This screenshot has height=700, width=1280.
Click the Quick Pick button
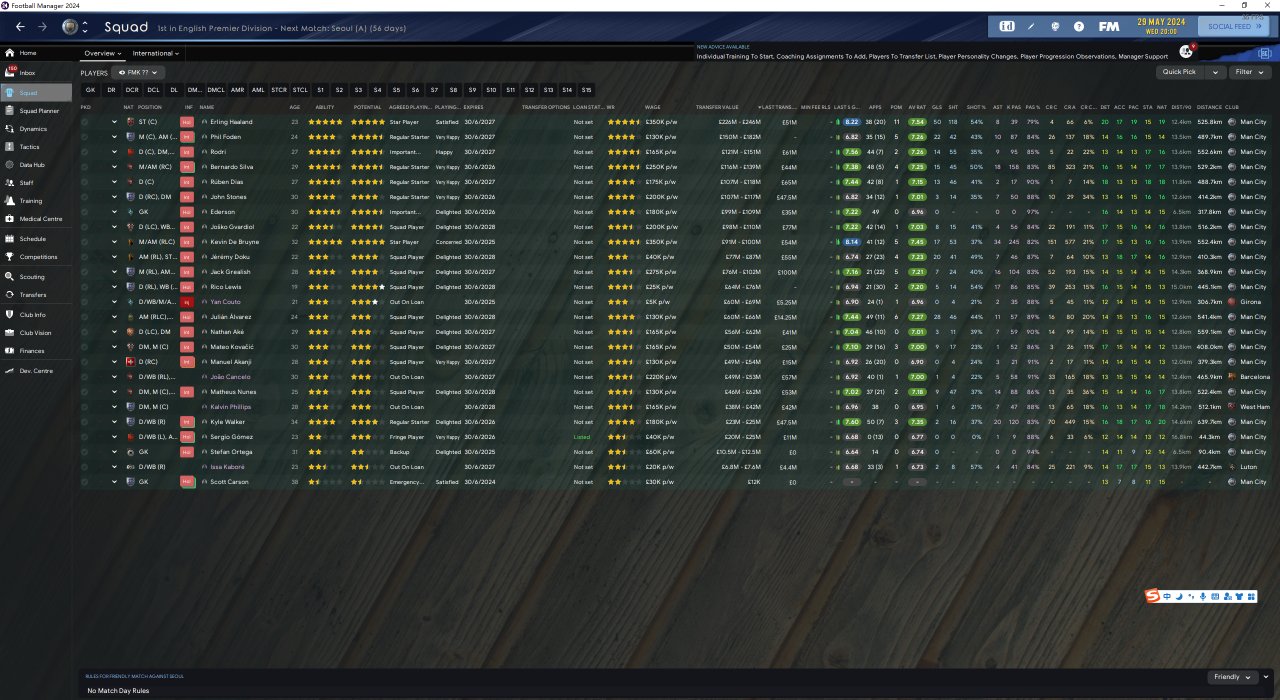pos(1180,72)
